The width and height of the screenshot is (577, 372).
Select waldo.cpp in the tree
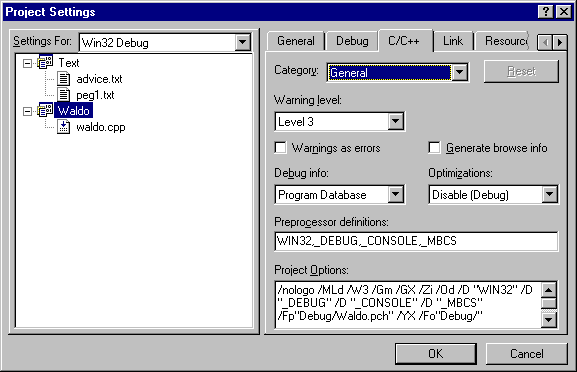pos(101,127)
